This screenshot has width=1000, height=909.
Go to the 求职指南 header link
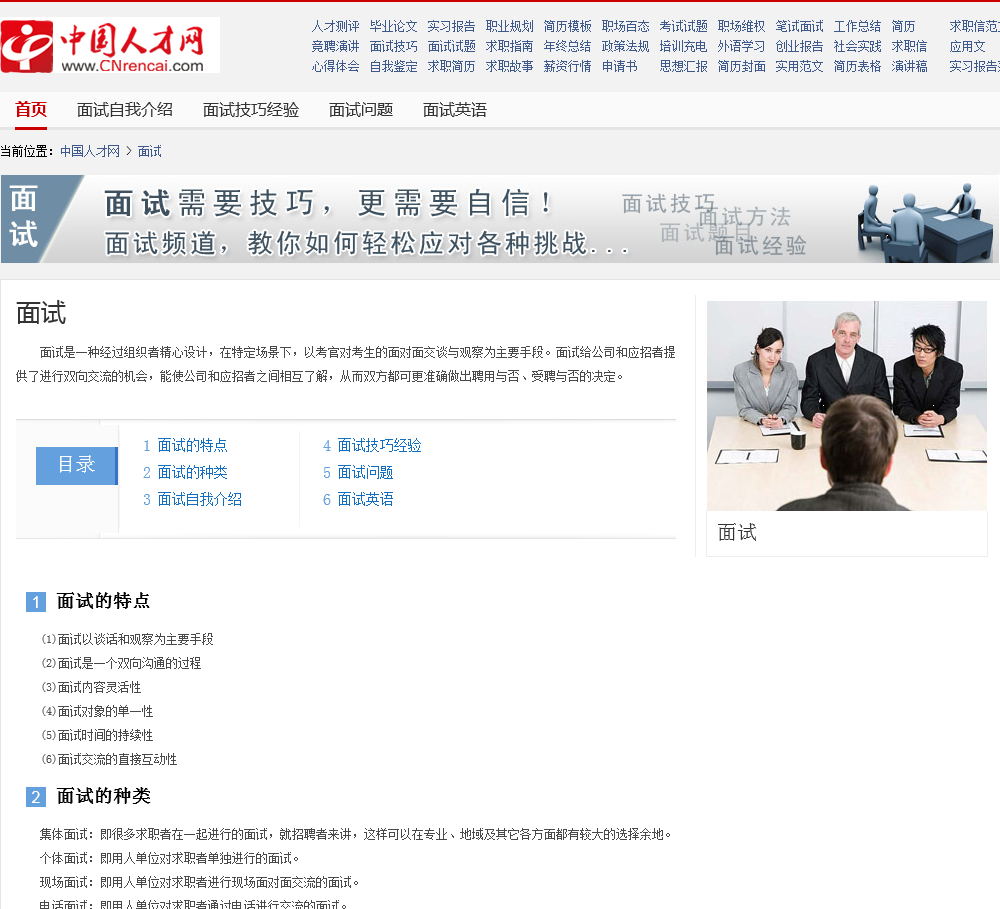510,47
